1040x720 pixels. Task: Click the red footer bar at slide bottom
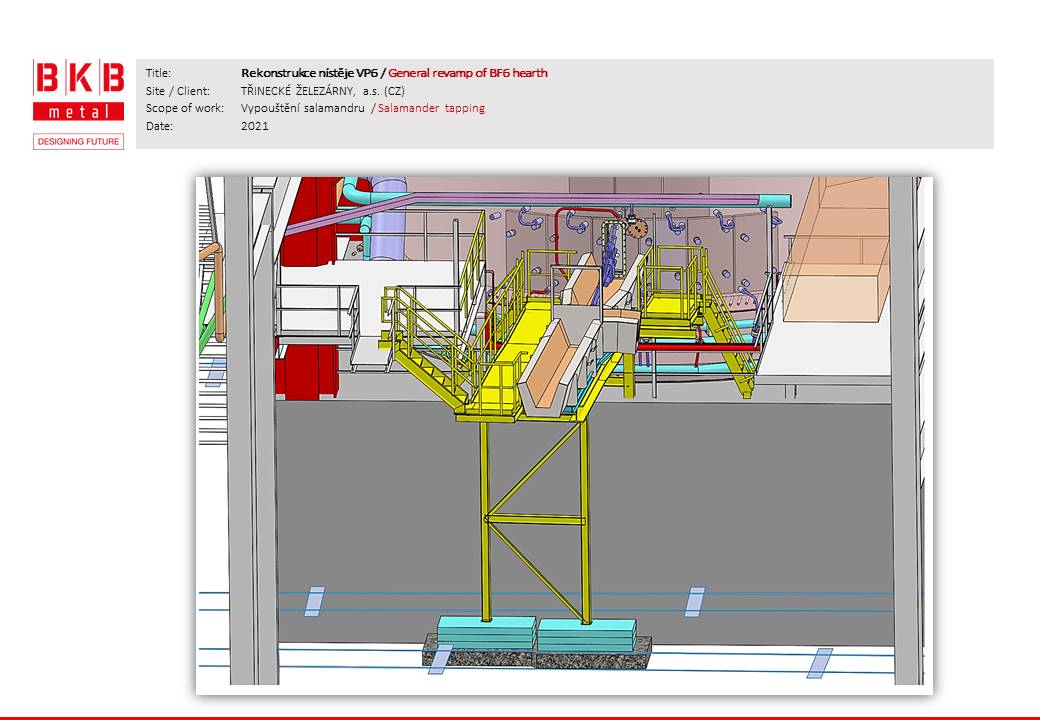(x=520, y=717)
